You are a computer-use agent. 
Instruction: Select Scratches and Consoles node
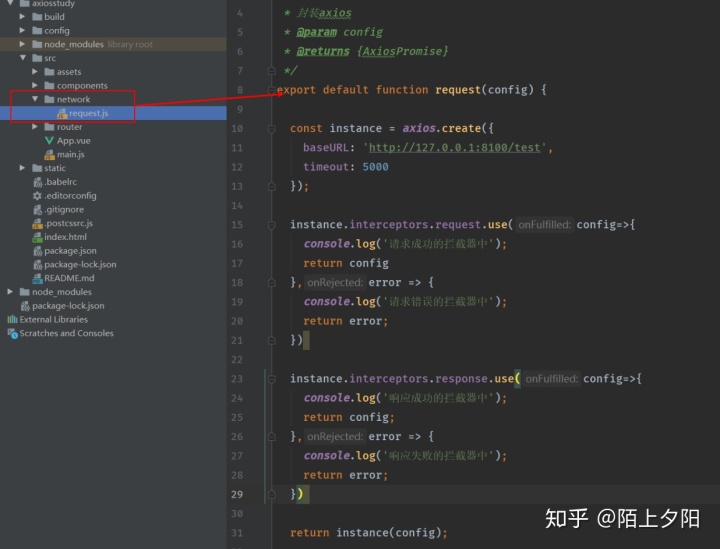click(66, 333)
